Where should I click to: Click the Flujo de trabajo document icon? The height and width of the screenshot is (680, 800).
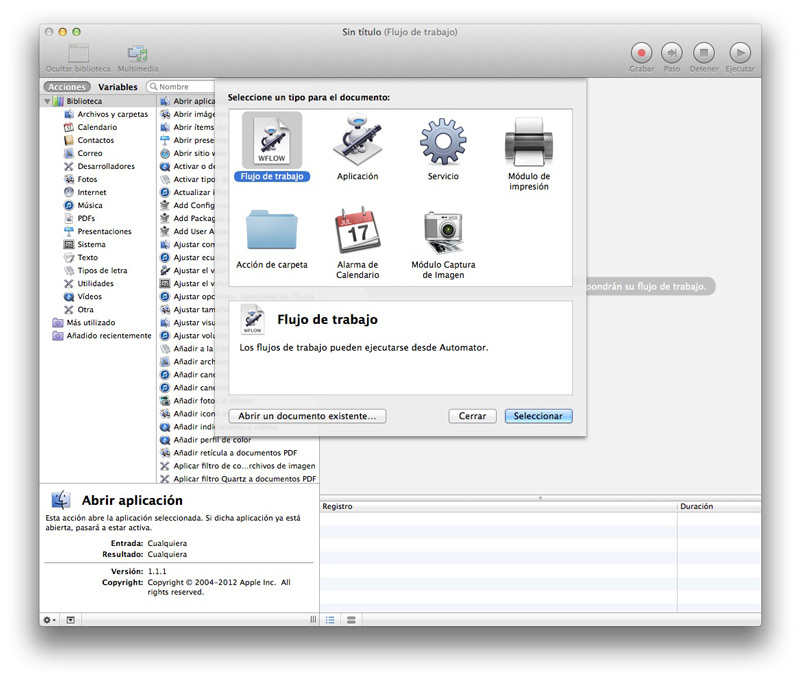tap(272, 141)
